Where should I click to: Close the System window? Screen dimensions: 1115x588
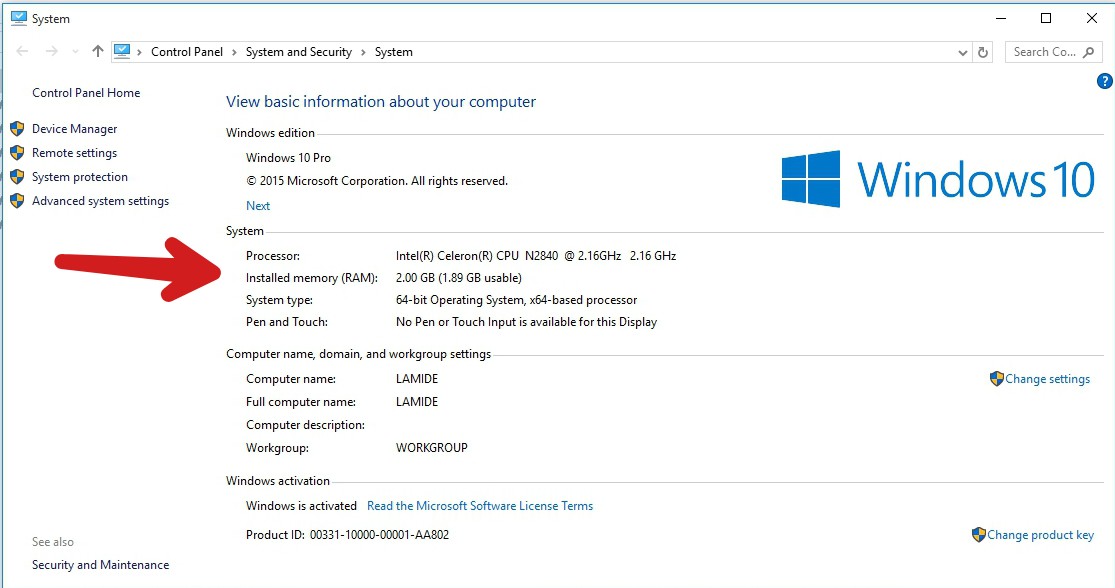[x=1092, y=18]
